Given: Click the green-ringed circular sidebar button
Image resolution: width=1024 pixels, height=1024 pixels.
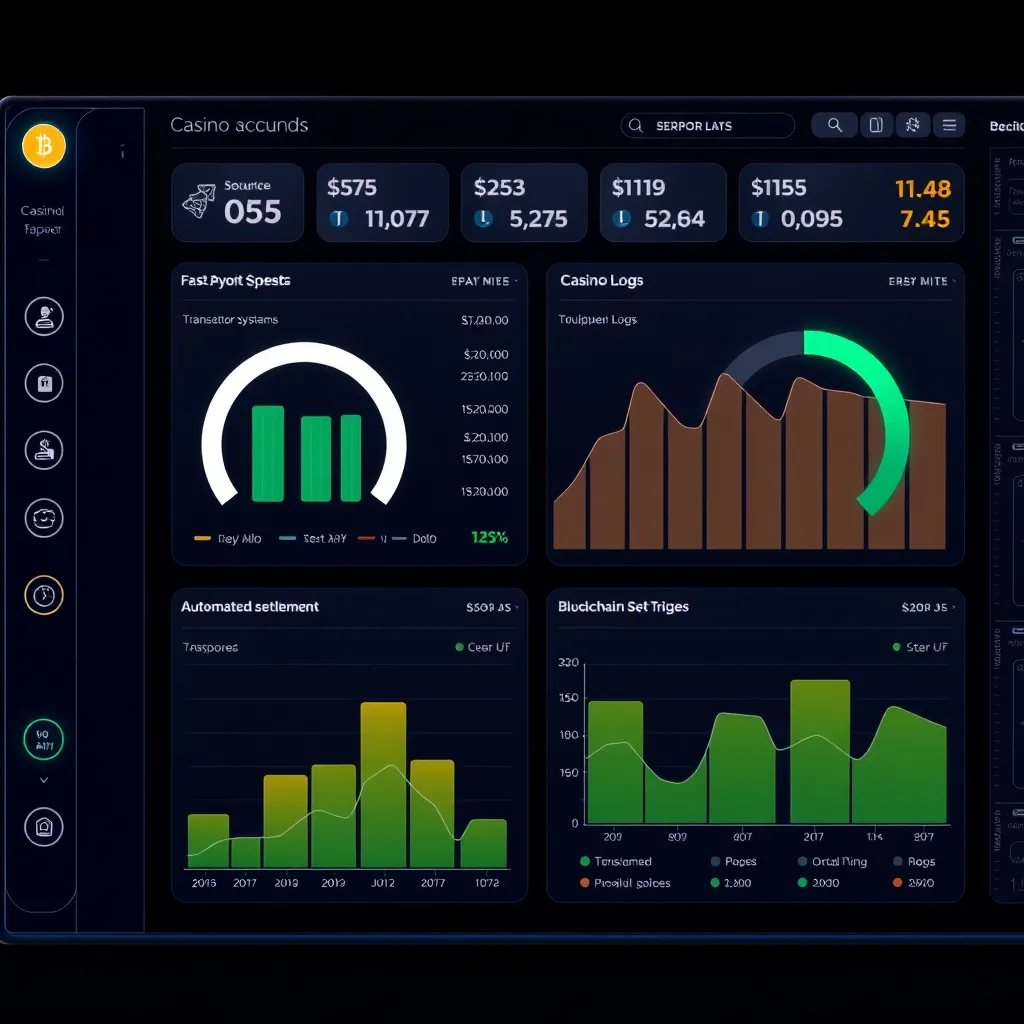Looking at the screenshot, I should pos(43,740).
